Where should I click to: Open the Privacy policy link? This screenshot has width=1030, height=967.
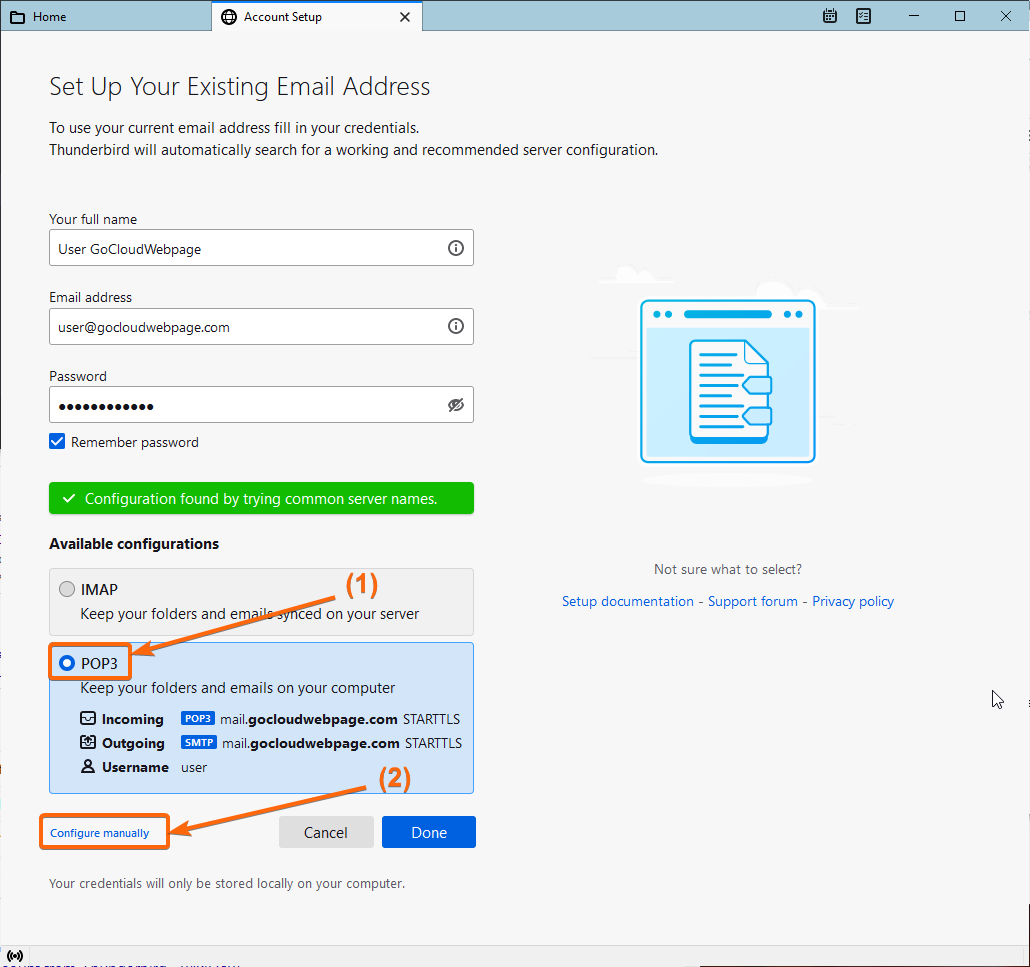[x=853, y=602]
